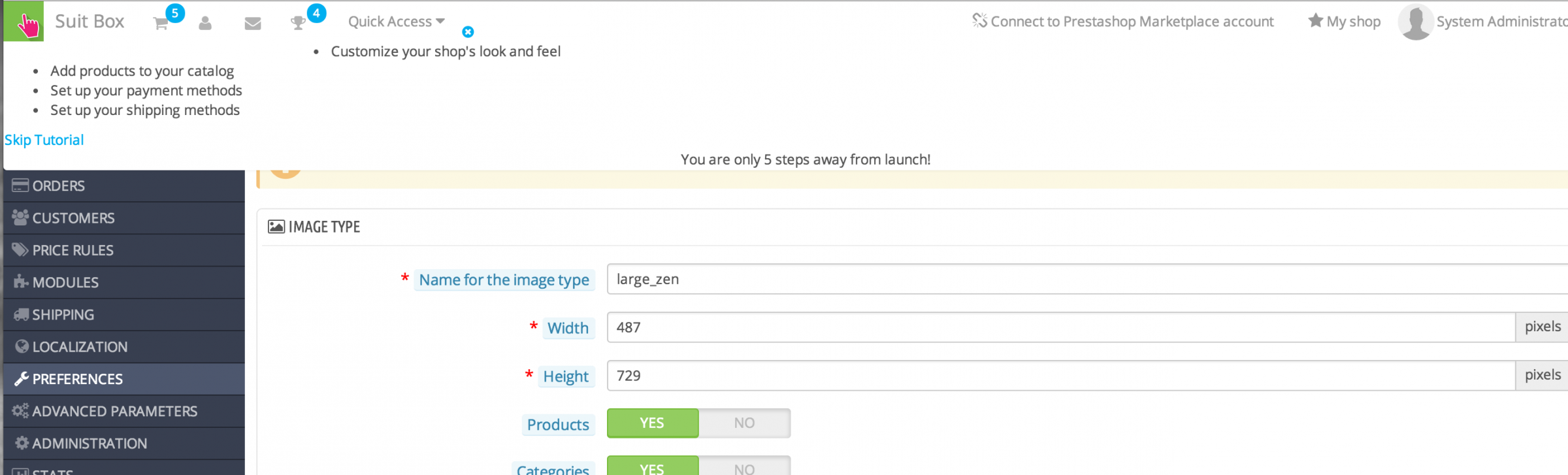Set Categories toggle to NO
Image resolution: width=1568 pixels, height=475 pixels.
tap(744, 468)
